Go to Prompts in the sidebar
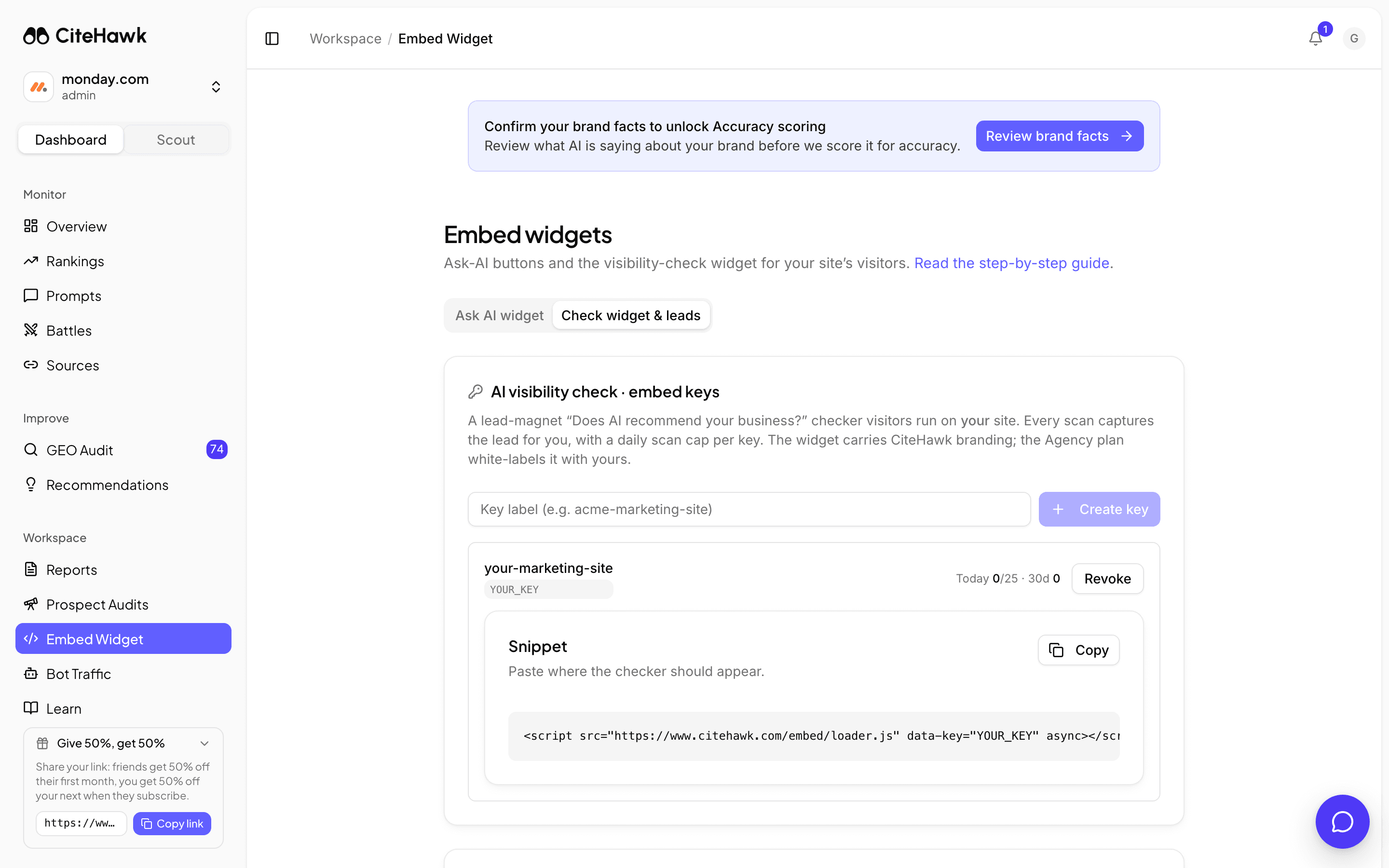The image size is (1389, 868). click(123, 296)
